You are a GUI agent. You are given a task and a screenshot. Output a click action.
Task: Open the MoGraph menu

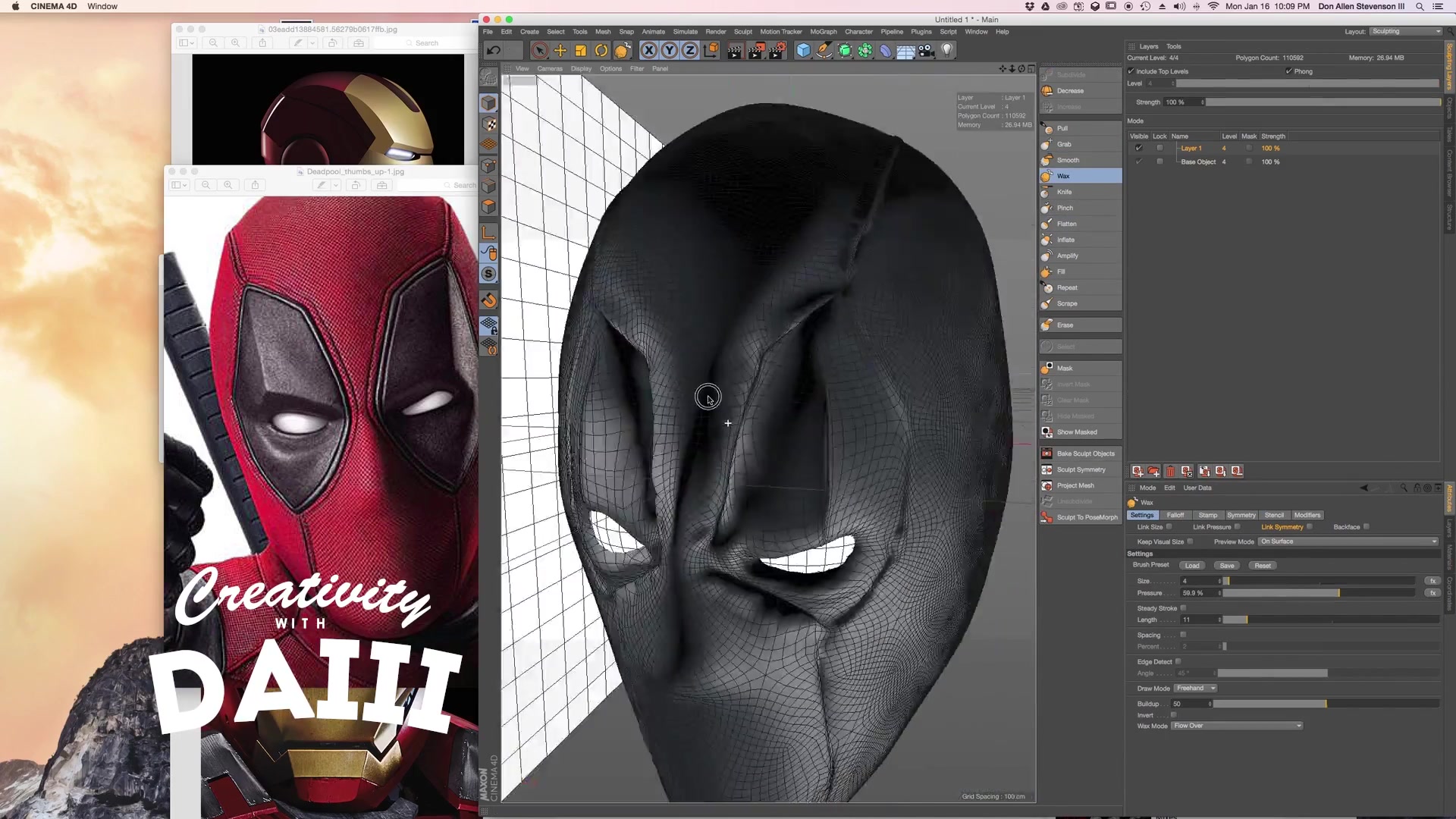tap(823, 32)
